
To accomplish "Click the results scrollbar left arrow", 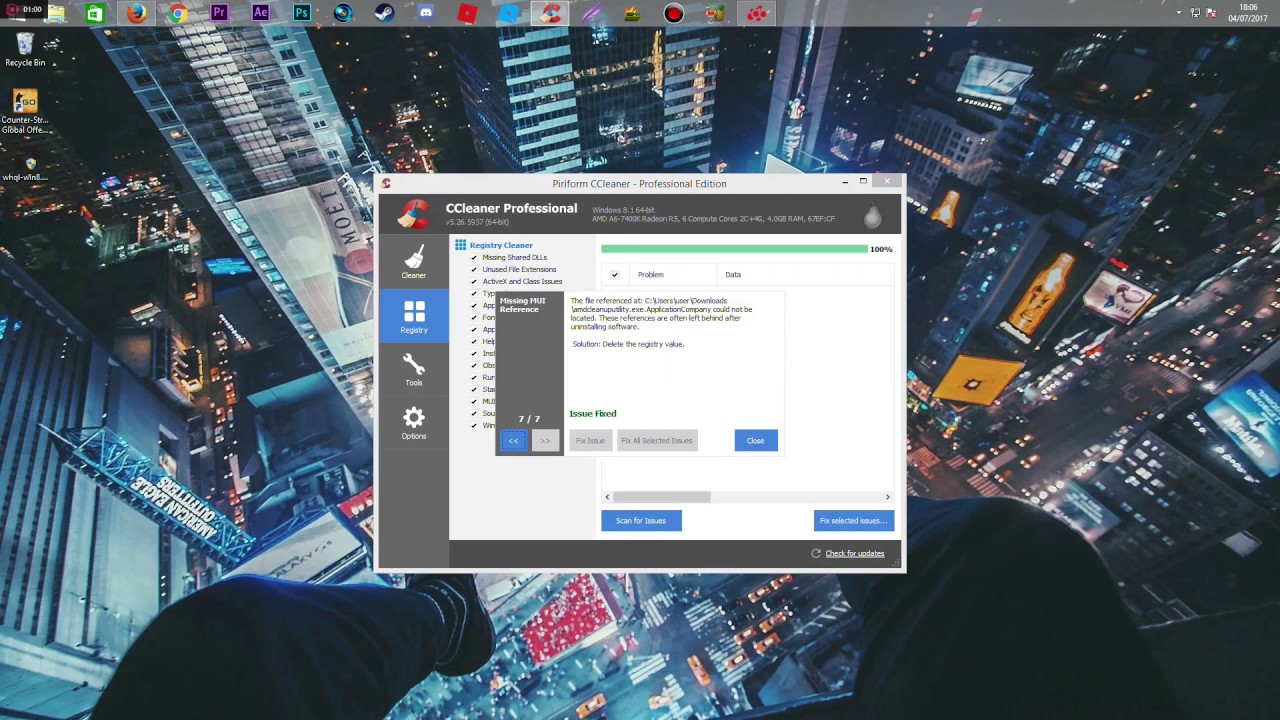I will click(x=606, y=496).
